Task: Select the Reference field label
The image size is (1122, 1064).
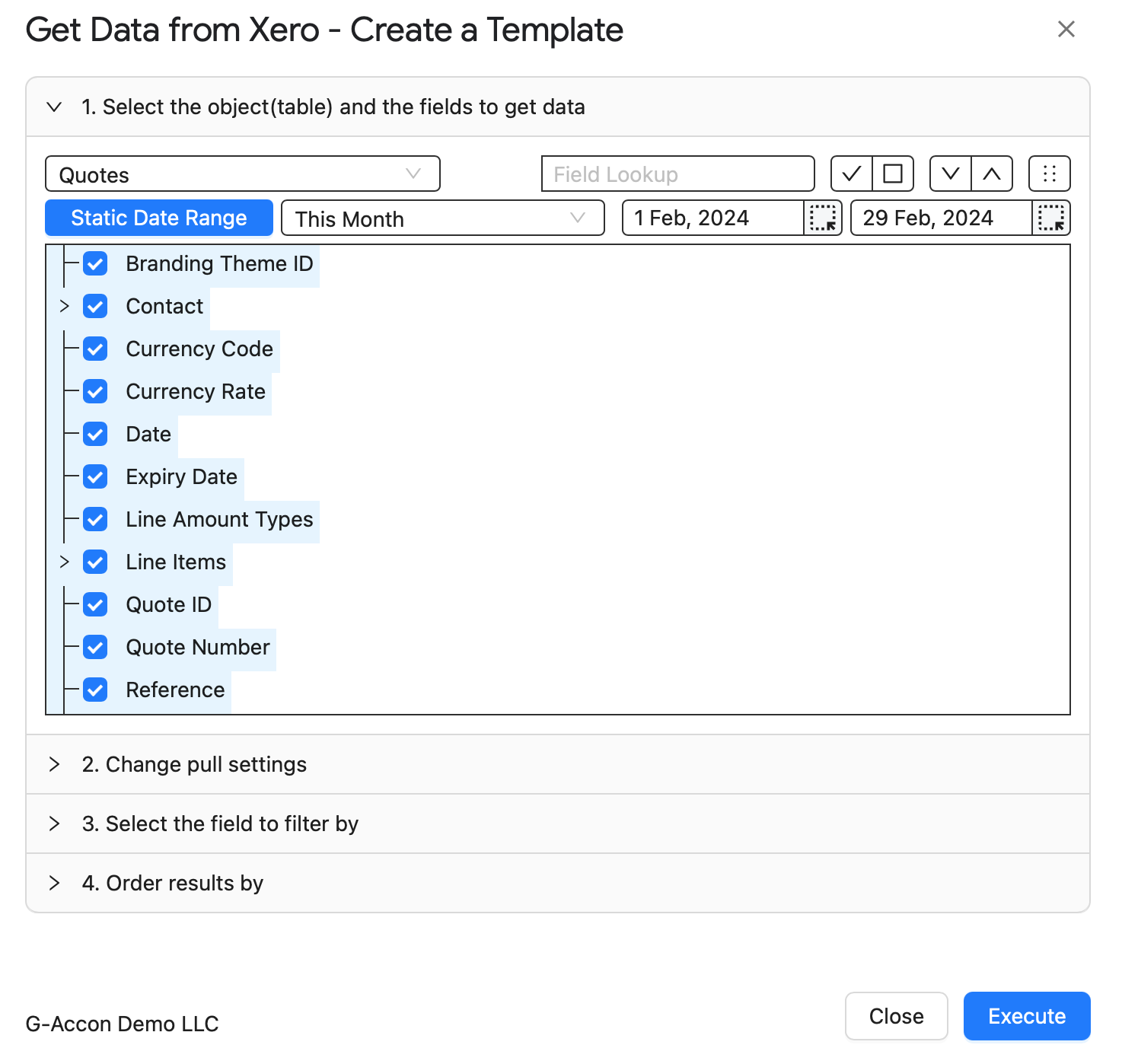Action: point(175,690)
